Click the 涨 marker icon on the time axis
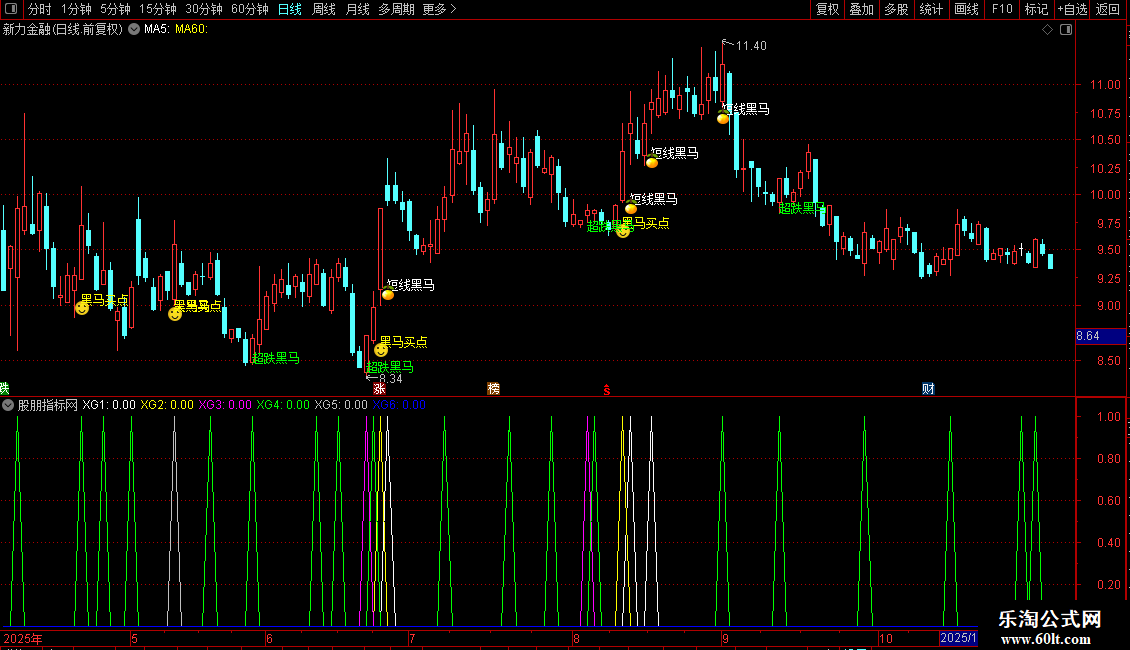 [x=379, y=388]
